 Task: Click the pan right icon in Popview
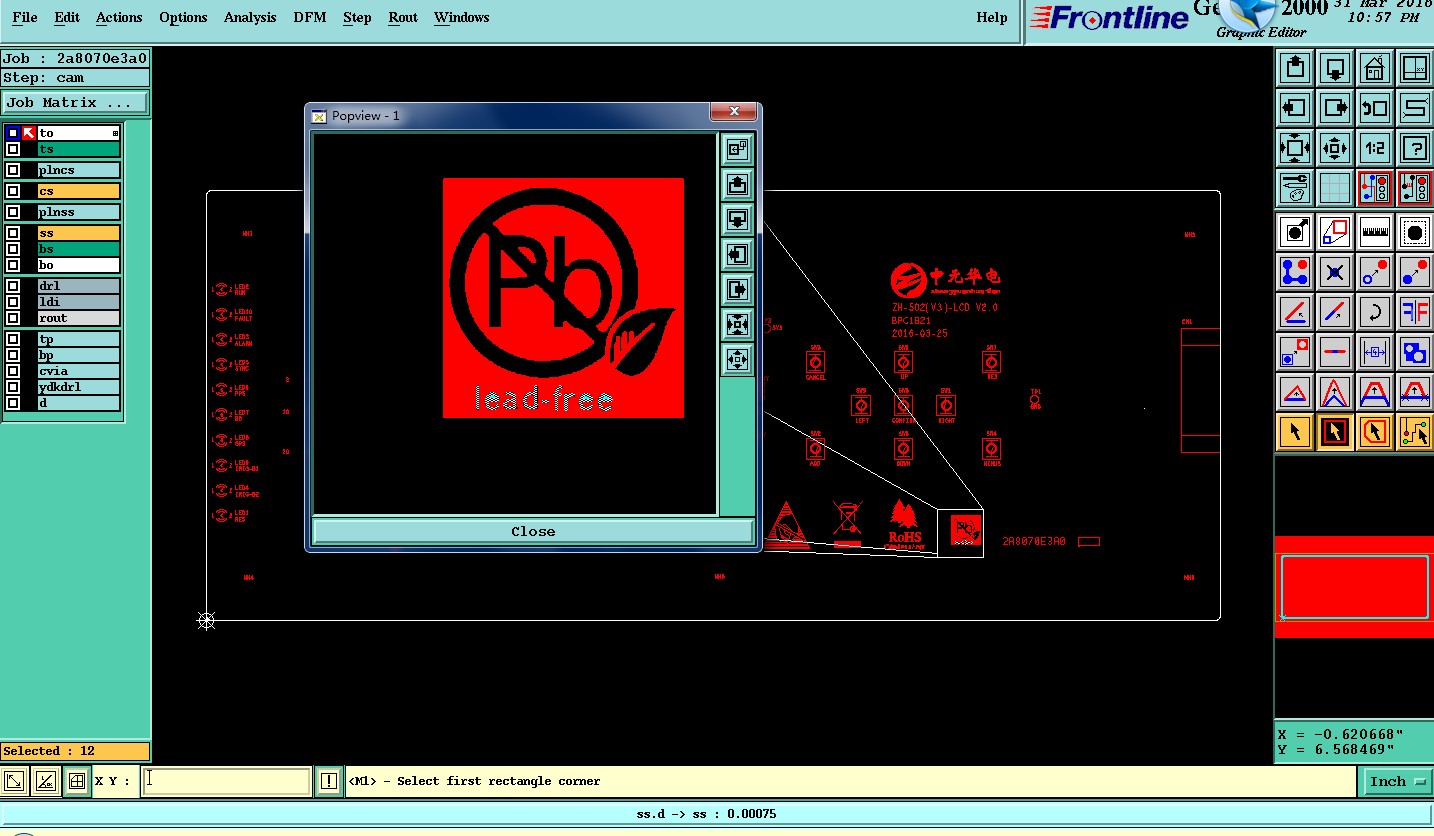coord(737,289)
